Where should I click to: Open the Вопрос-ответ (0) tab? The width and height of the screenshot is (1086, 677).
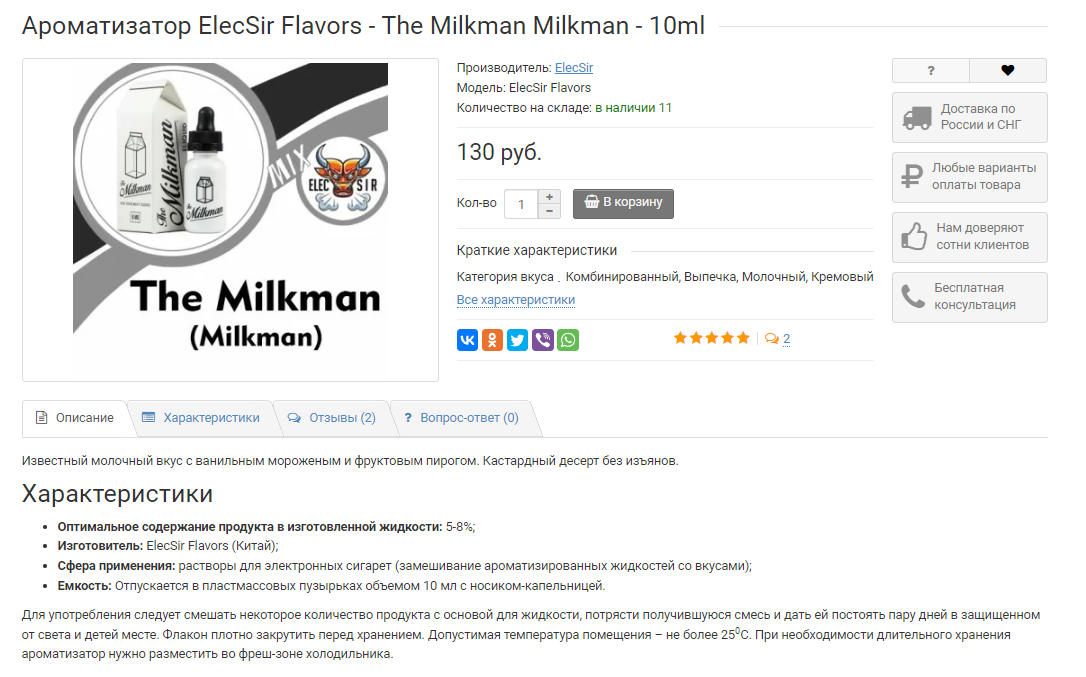[461, 419]
